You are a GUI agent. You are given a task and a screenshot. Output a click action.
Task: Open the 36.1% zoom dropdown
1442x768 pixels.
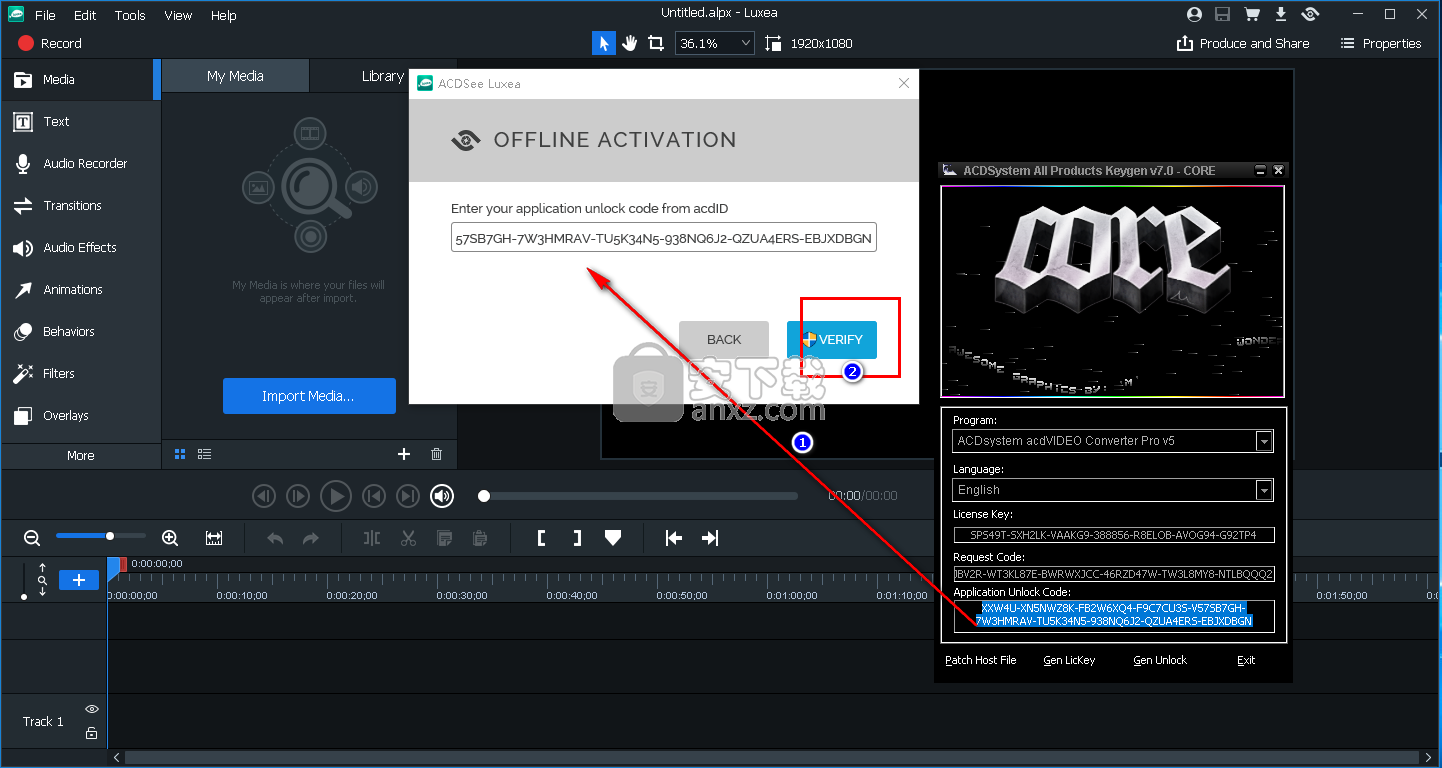[715, 43]
